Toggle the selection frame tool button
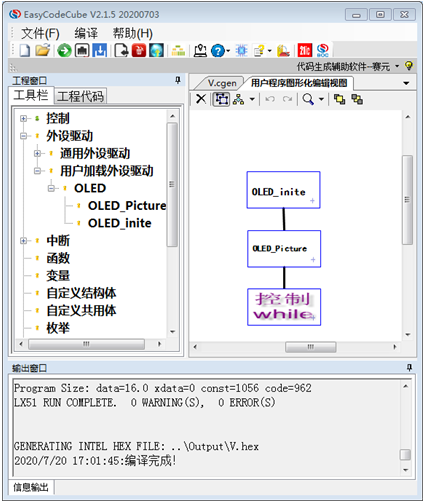 pos(222,99)
